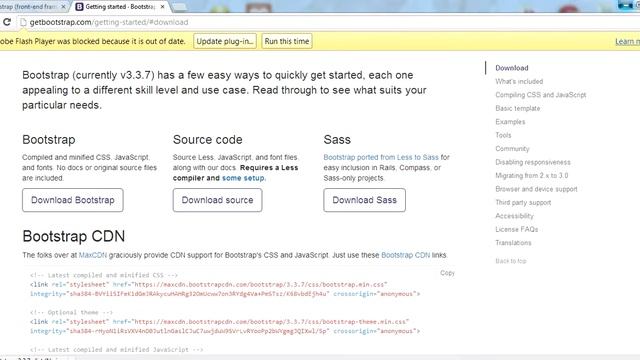Click the page info icon in address bar
This screenshot has width=640, height=360.
point(23,22)
